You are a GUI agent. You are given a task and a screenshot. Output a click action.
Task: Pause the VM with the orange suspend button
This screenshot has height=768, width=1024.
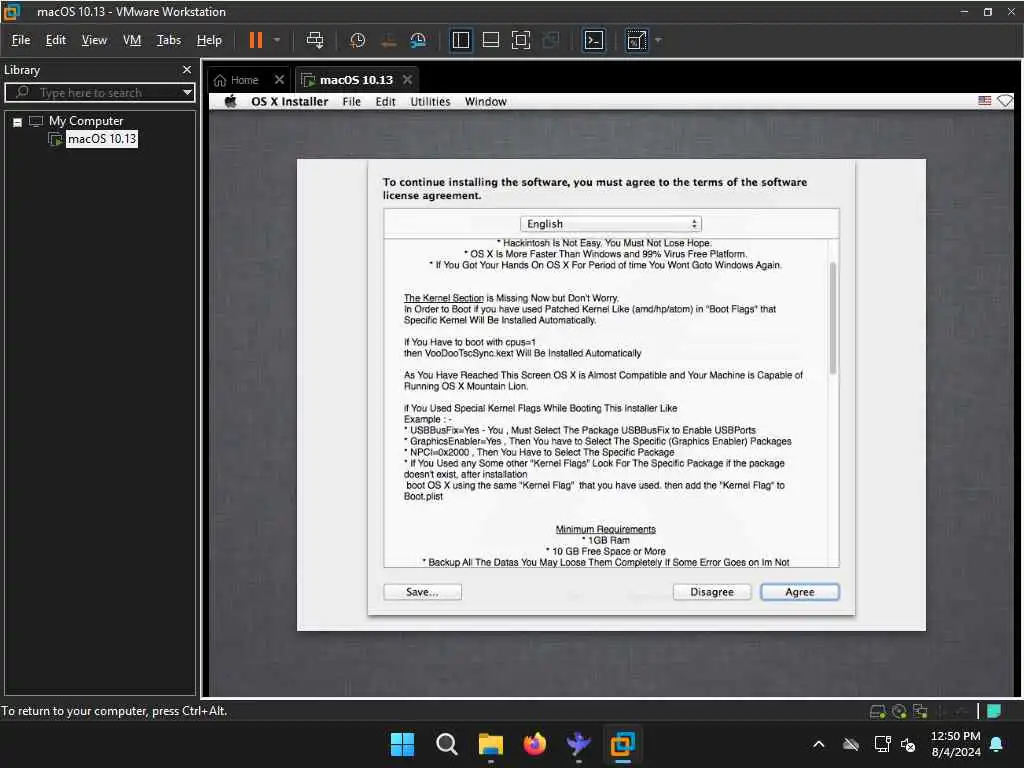pyautogui.click(x=255, y=40)
